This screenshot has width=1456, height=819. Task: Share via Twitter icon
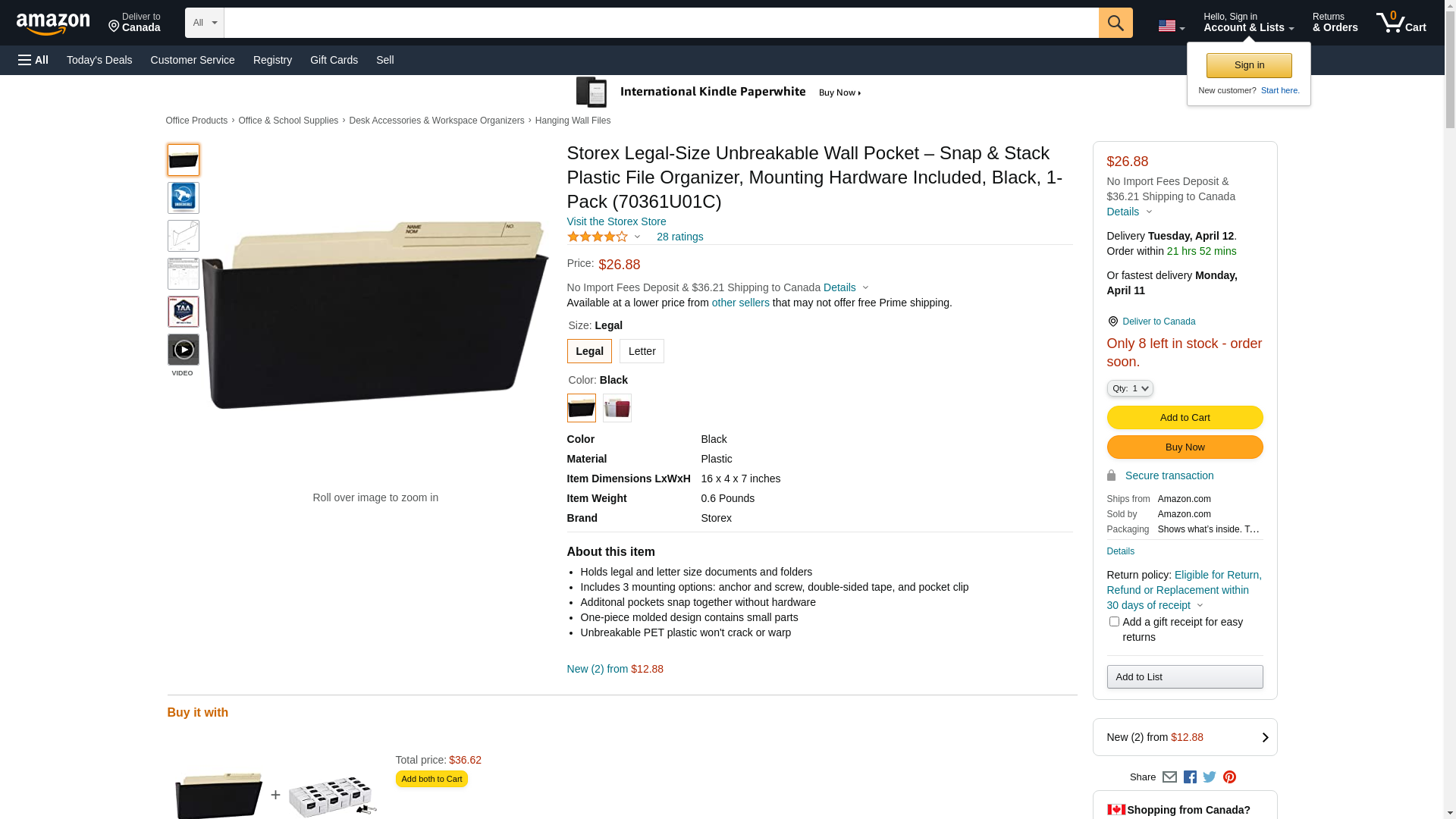(1210, 777)
